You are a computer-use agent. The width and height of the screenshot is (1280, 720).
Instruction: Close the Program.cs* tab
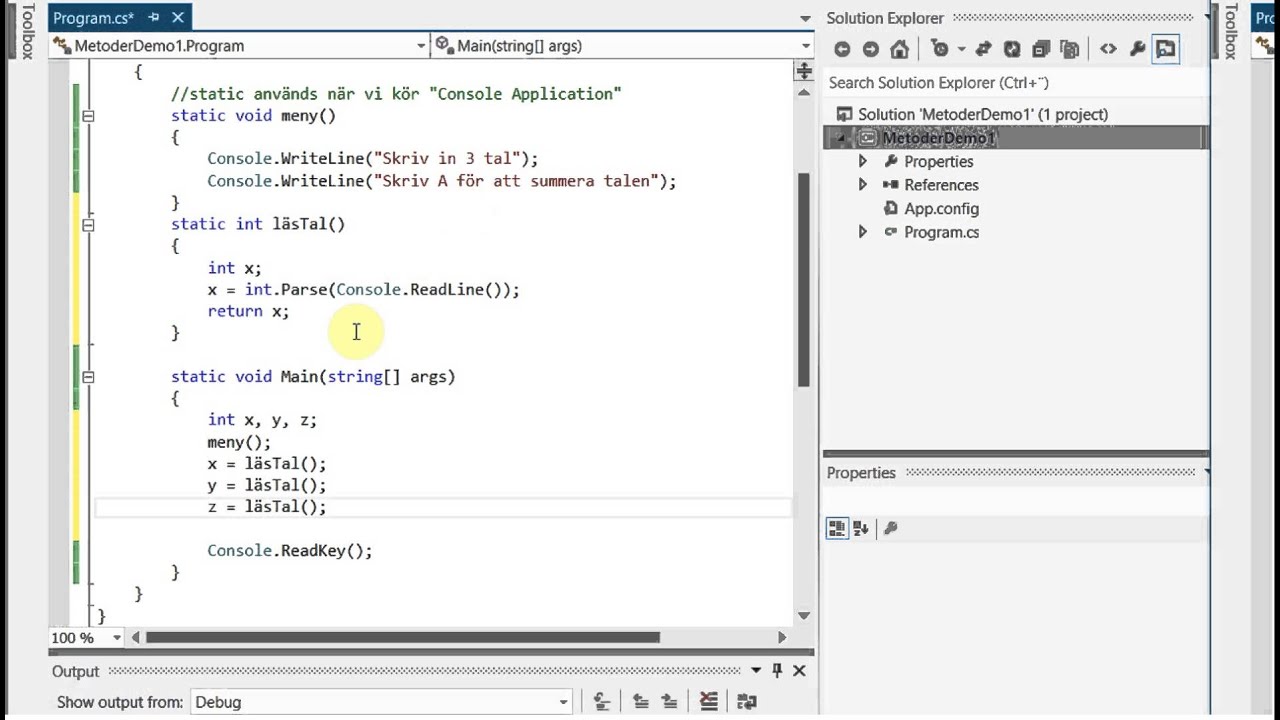[178, 18]
